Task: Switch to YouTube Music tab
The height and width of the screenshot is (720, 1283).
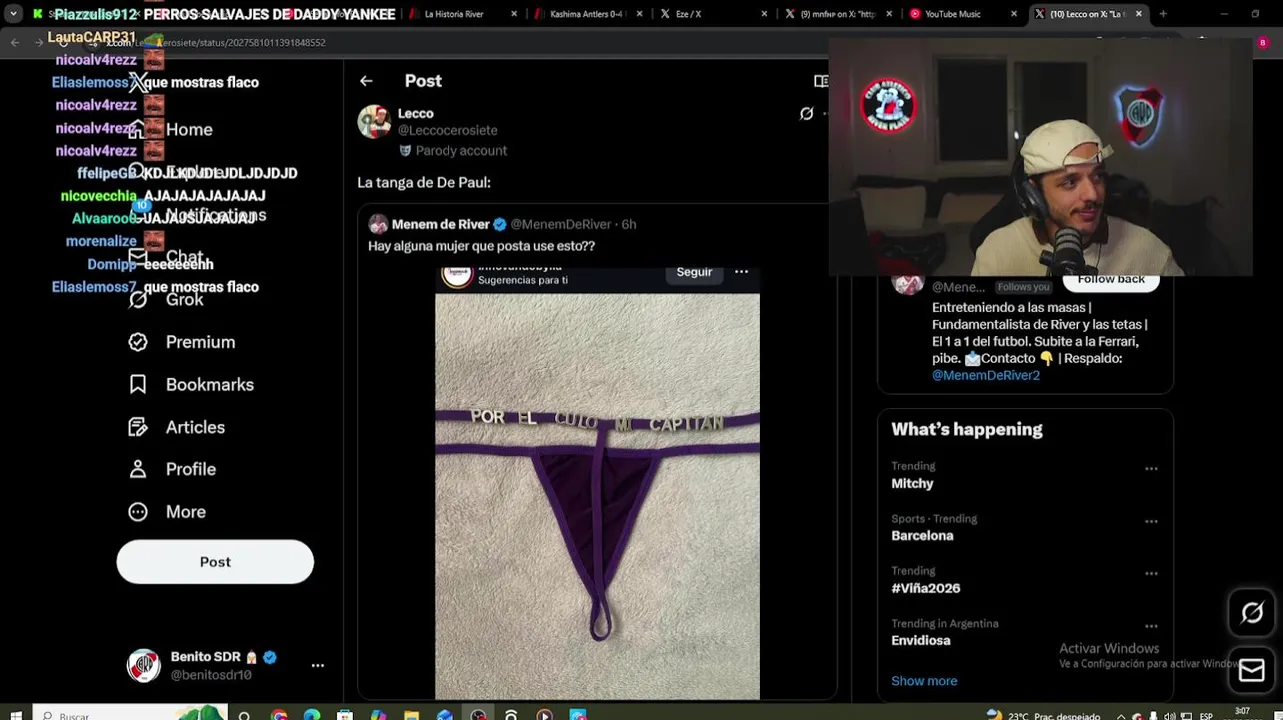Action: (962, 14)
